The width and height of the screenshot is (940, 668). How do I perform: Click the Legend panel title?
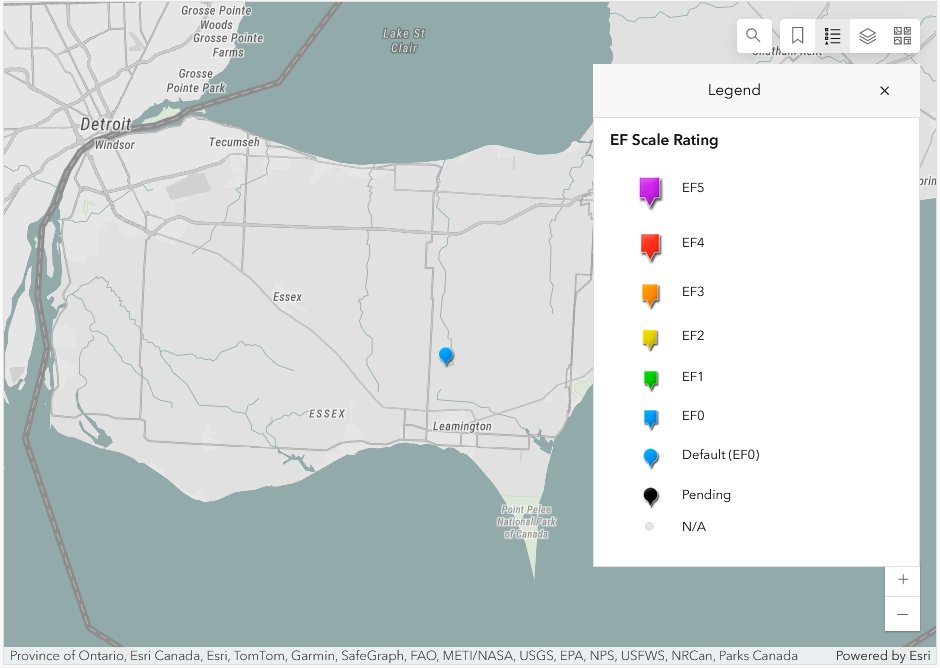pyautogui.click(x=734, y=90)
